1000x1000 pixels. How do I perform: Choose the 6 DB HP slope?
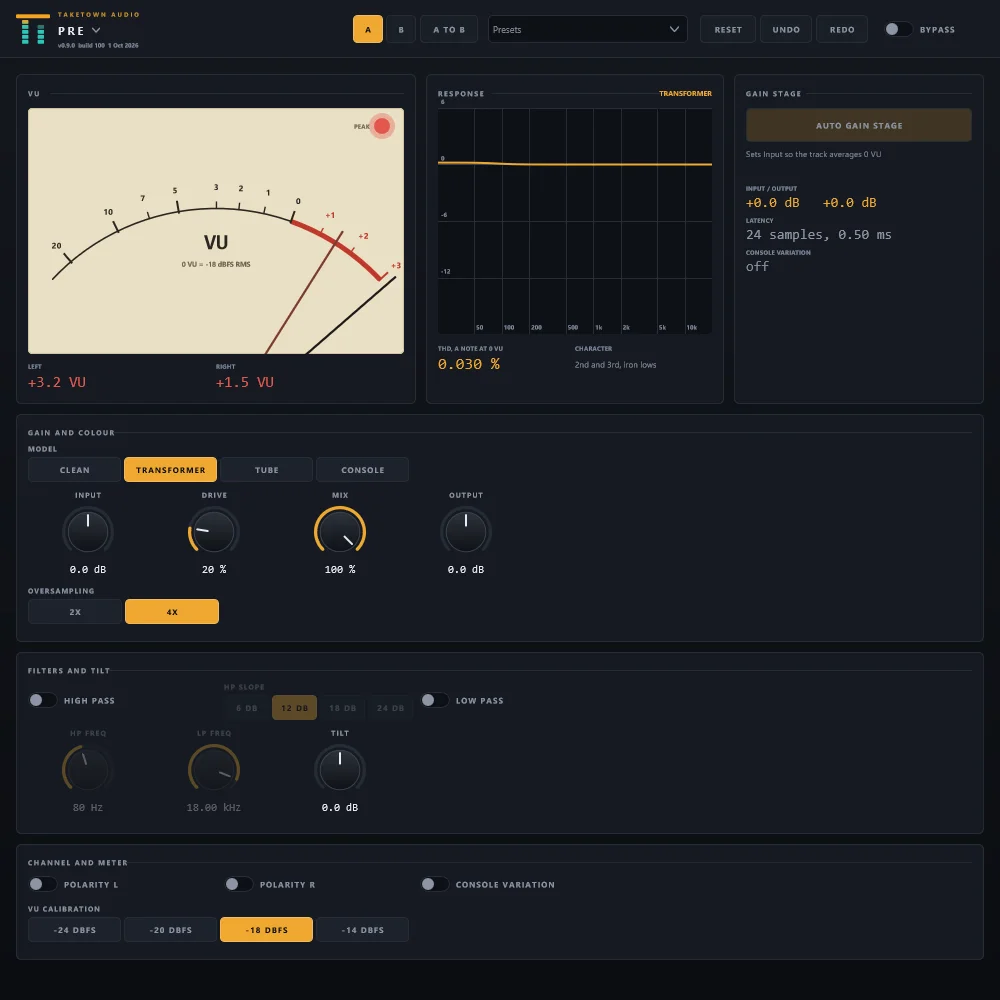[247, 708]
